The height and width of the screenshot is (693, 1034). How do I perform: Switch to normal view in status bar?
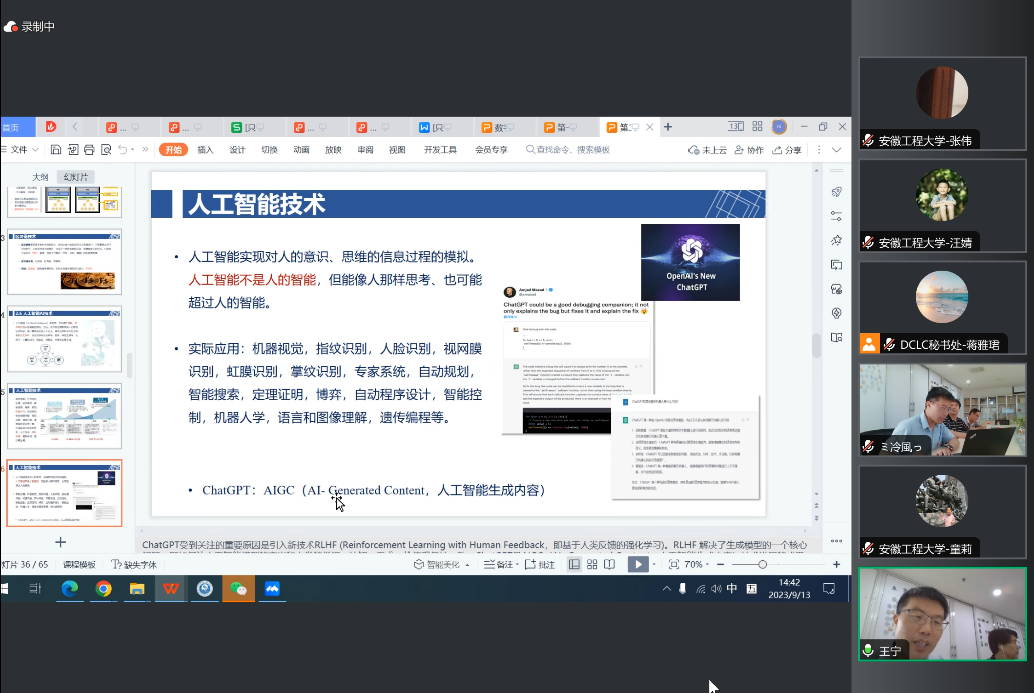tap(574, 564)
